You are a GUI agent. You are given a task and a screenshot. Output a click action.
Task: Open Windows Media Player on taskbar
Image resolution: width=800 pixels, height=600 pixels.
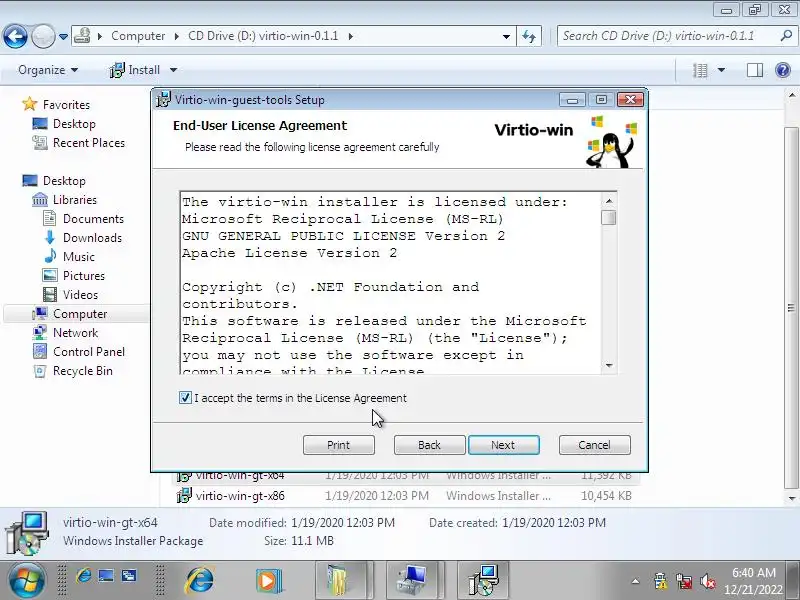click(268, 581)
